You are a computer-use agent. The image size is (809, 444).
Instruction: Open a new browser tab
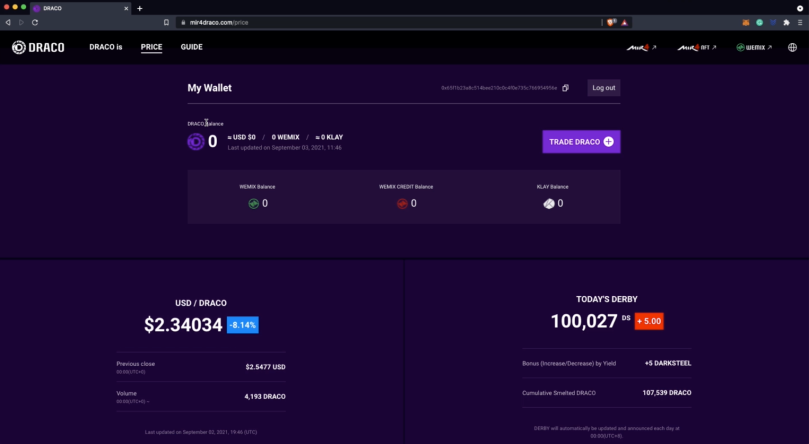[140, 8]
